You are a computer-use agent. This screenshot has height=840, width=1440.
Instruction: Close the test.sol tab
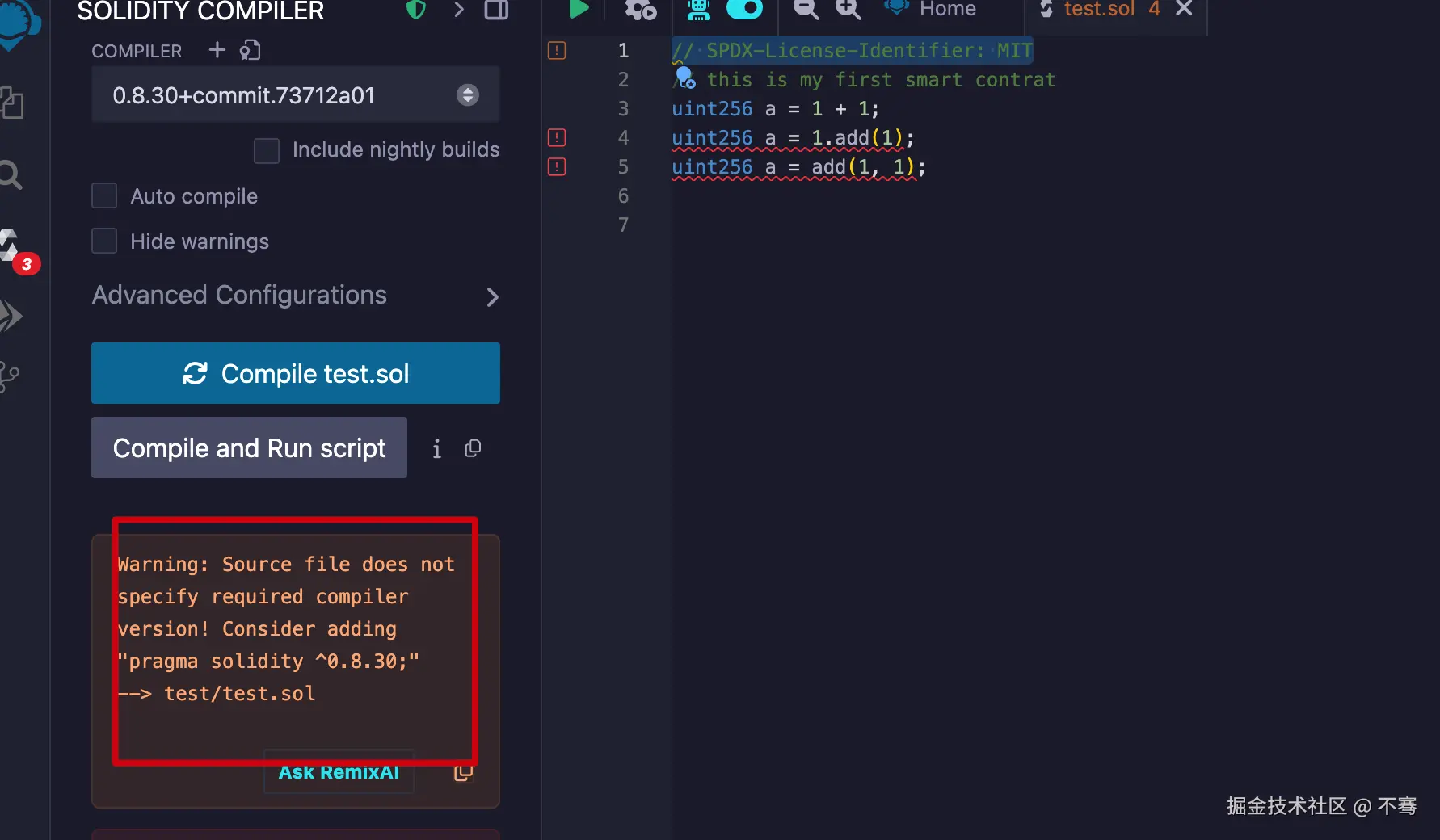coord(1184,9)
